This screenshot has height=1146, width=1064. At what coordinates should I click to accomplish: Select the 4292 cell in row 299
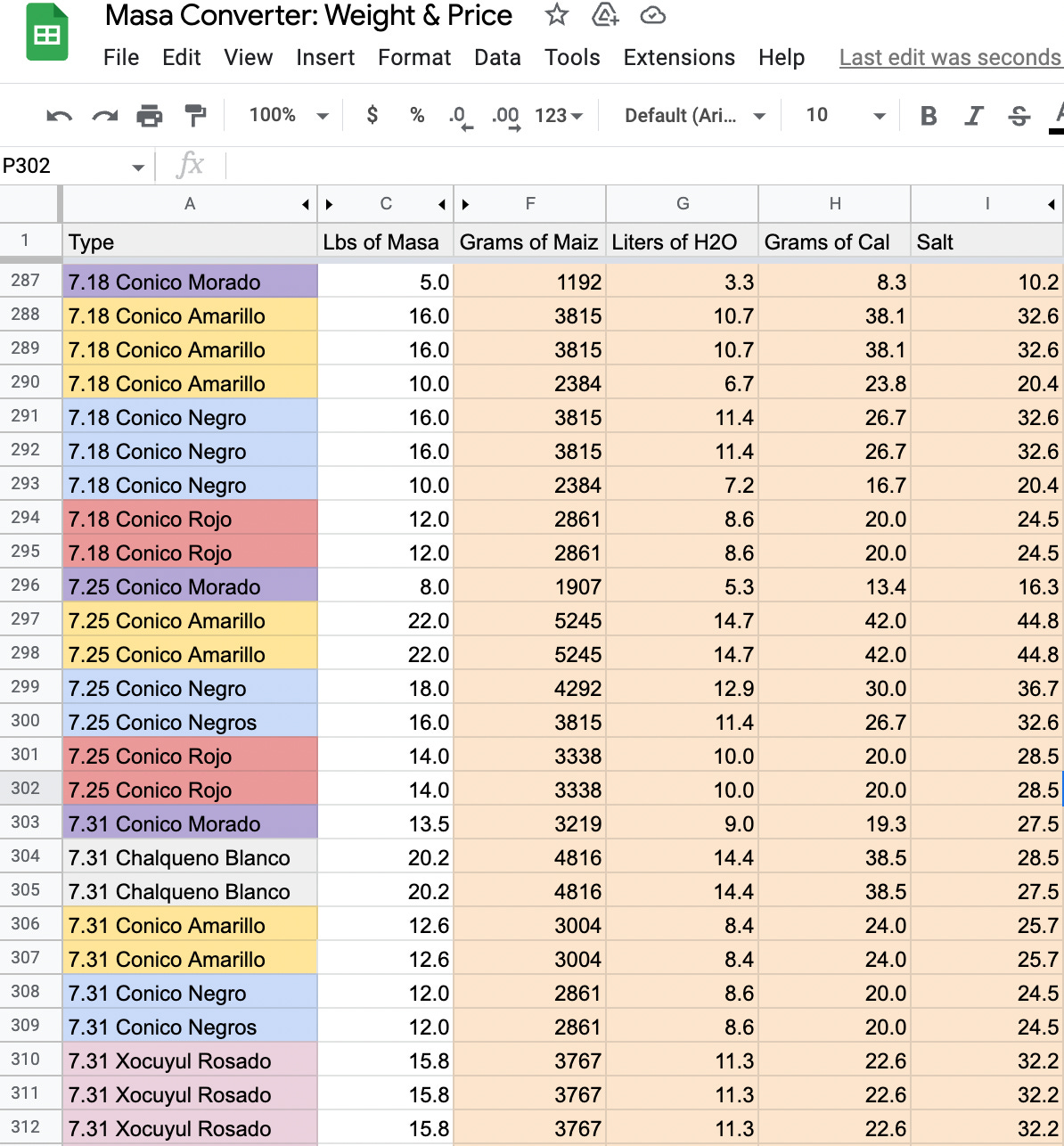[x=530, y=688]
